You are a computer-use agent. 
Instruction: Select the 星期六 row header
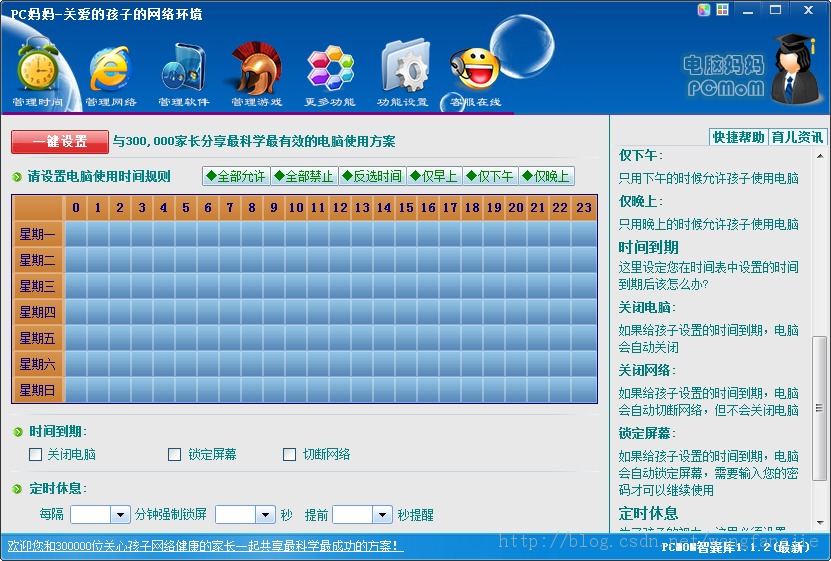[x=38, y=363]
